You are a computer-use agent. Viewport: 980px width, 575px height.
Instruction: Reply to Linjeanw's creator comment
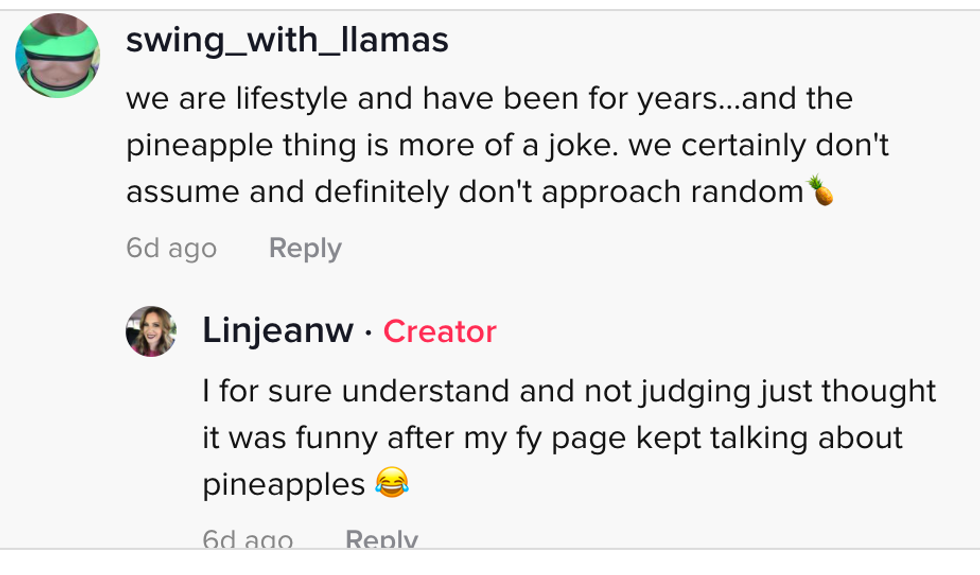pos(381,540)
